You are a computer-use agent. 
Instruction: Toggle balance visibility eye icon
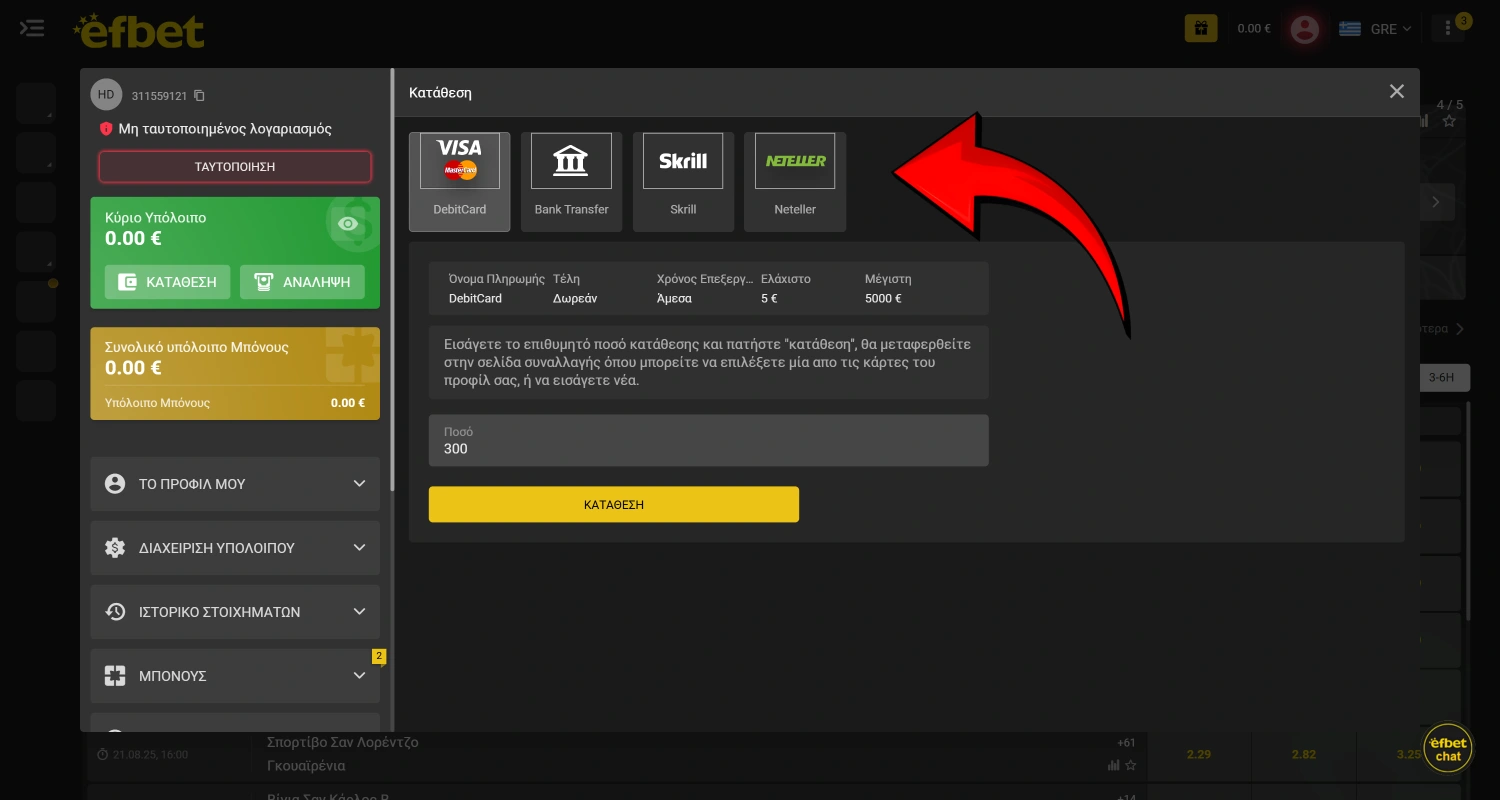point(348,224)
